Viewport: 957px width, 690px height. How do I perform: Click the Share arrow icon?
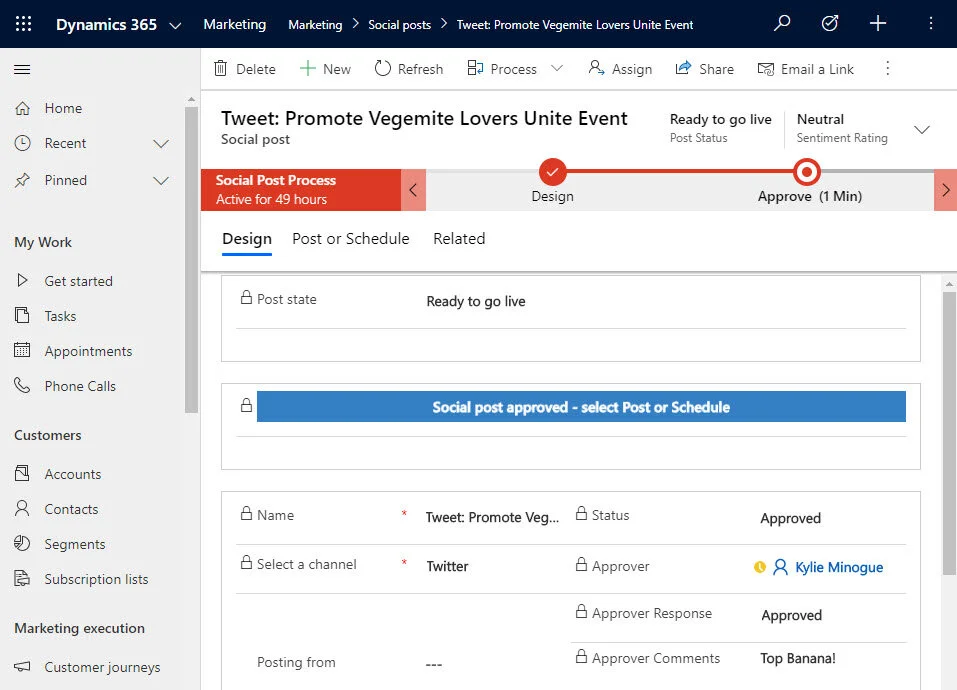click(x=684, y=68)
